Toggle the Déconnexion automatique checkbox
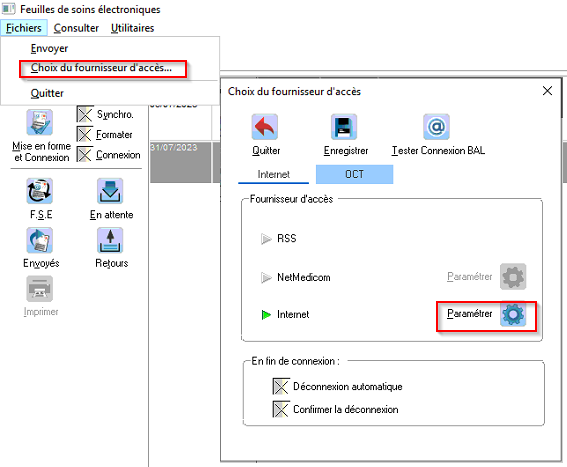 (x=281, y=386)
